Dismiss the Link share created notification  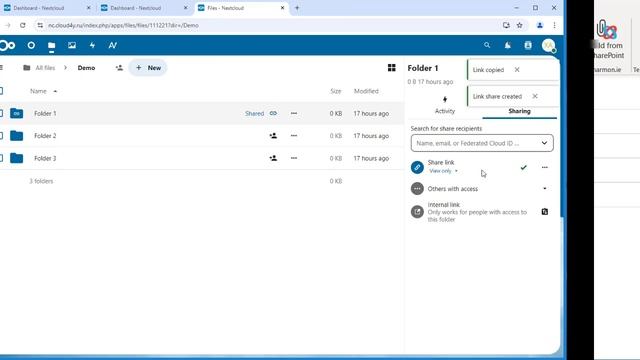[x=535, y=96]
